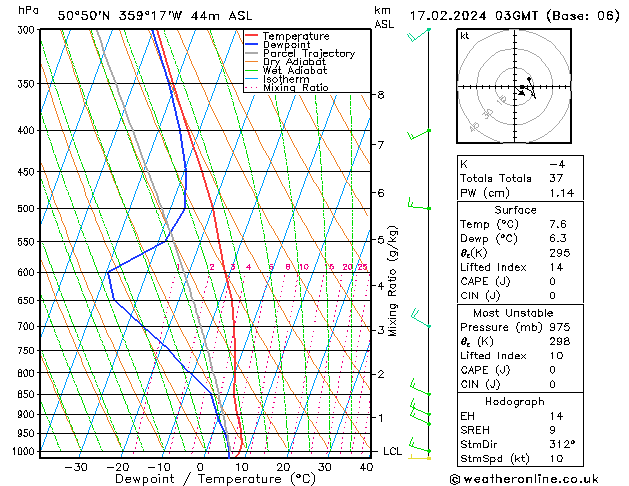The image size is (629, 486).
Task: Click the wind barb at 300 hPa
Action: 419,35
